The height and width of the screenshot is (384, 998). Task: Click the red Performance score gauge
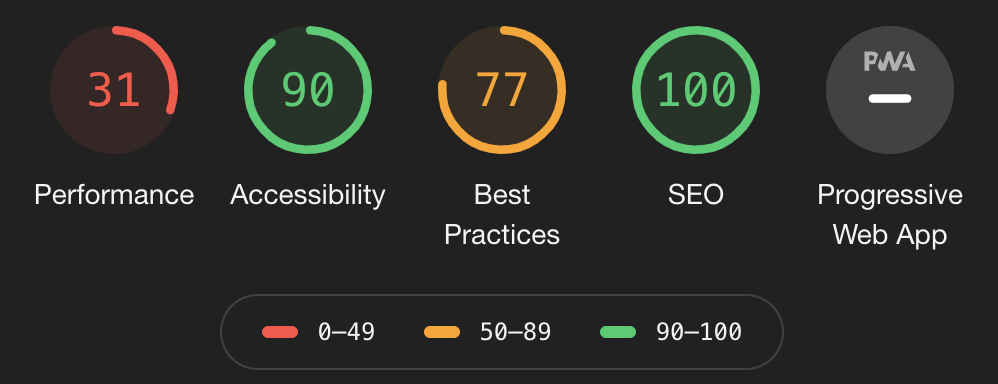click(114, 90)
